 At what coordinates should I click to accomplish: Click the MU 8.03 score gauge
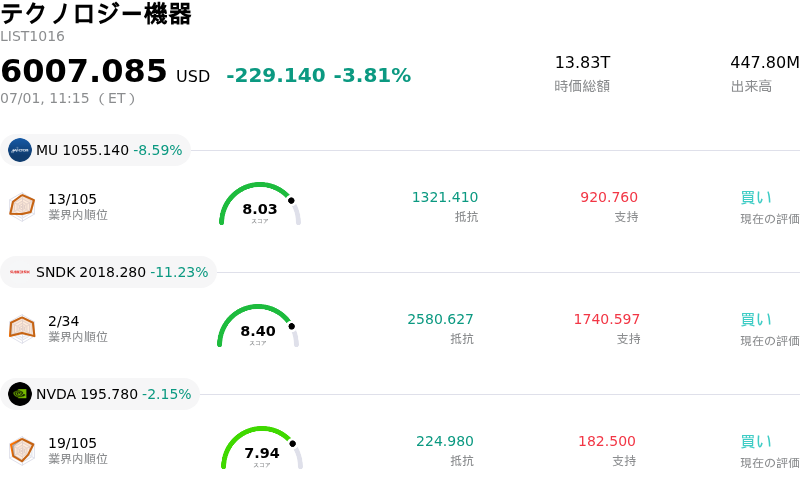260,204
